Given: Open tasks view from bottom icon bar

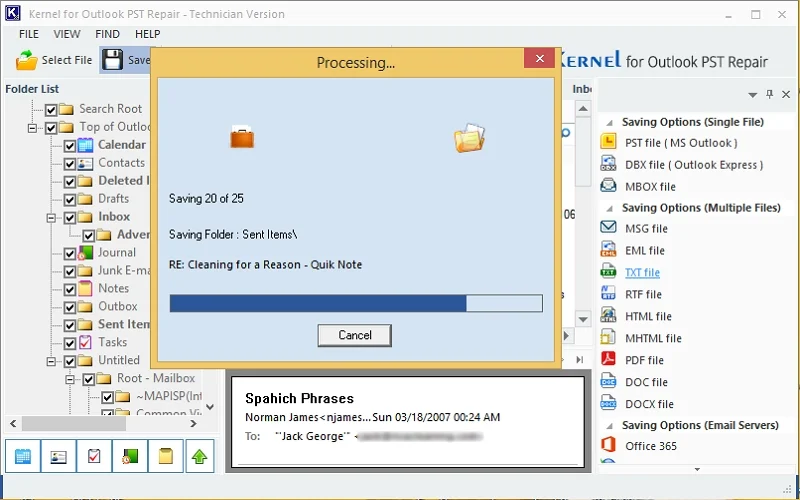Looking at the screenshot, I should 94,456.
